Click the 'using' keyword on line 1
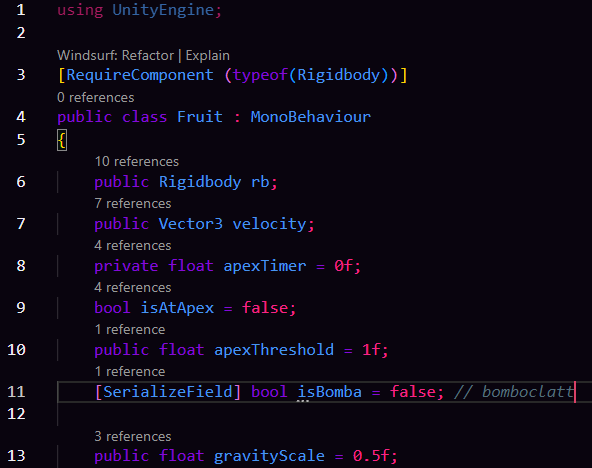This screenshot has height=468, width=592. pyautogui.click(x=80, y=10)
